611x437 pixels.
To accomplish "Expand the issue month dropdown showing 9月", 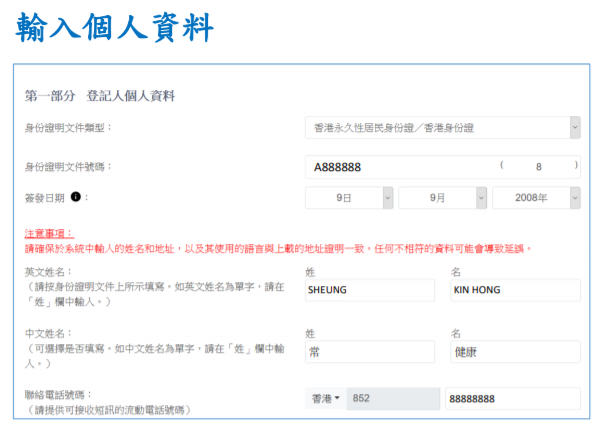I will coord(442,198).
